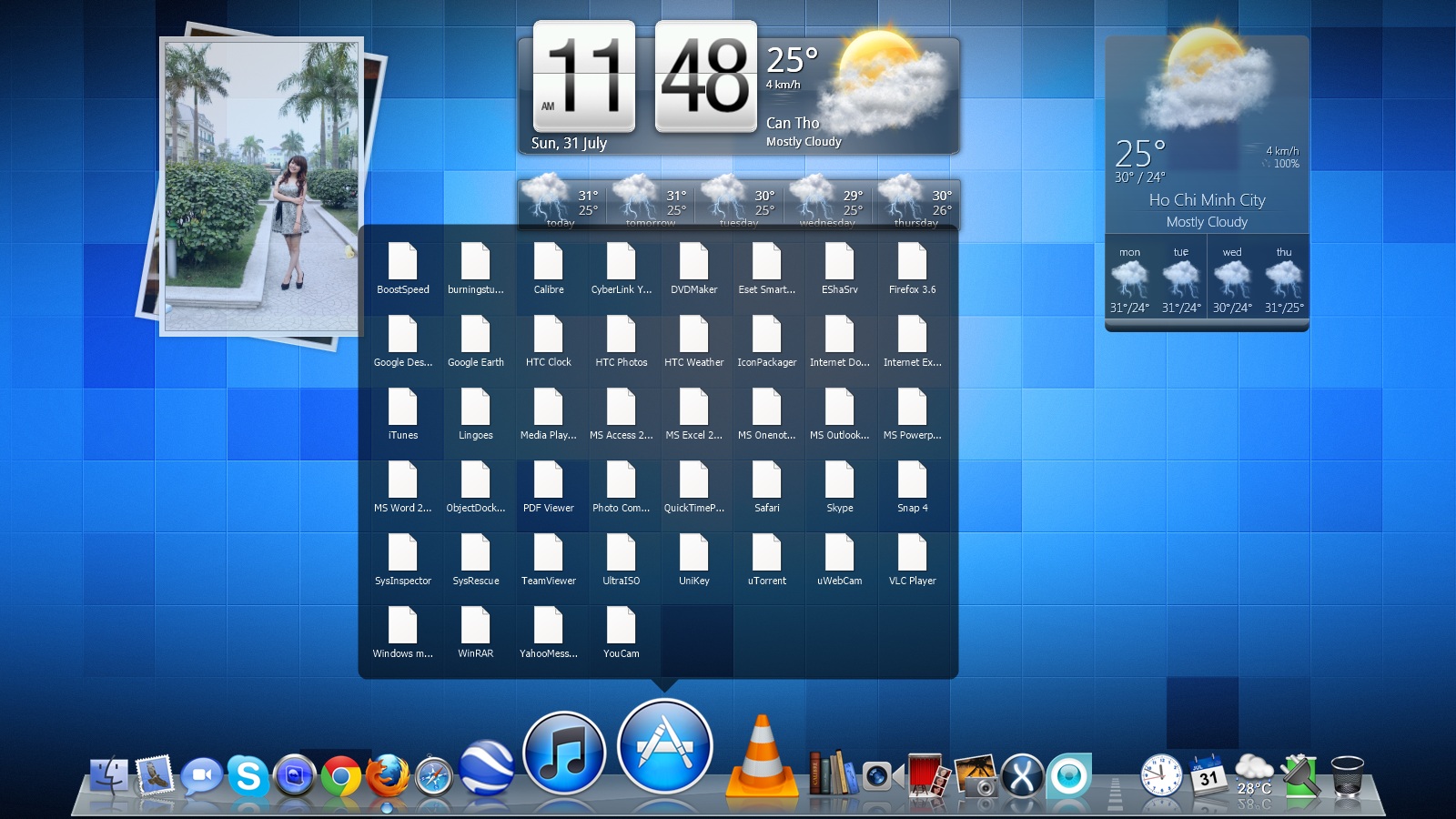Image resolution: width=1456 pixels, height=819 pixels.
Task: Open the uTorrent shortcut
Action: (767, 561)
